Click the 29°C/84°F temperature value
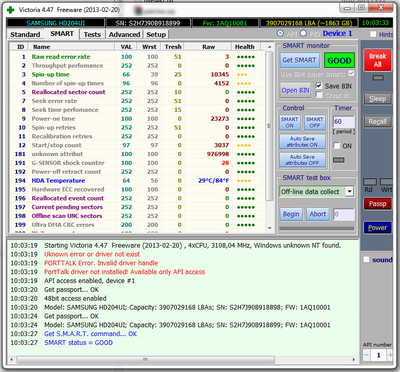 (x=213, y=180)
